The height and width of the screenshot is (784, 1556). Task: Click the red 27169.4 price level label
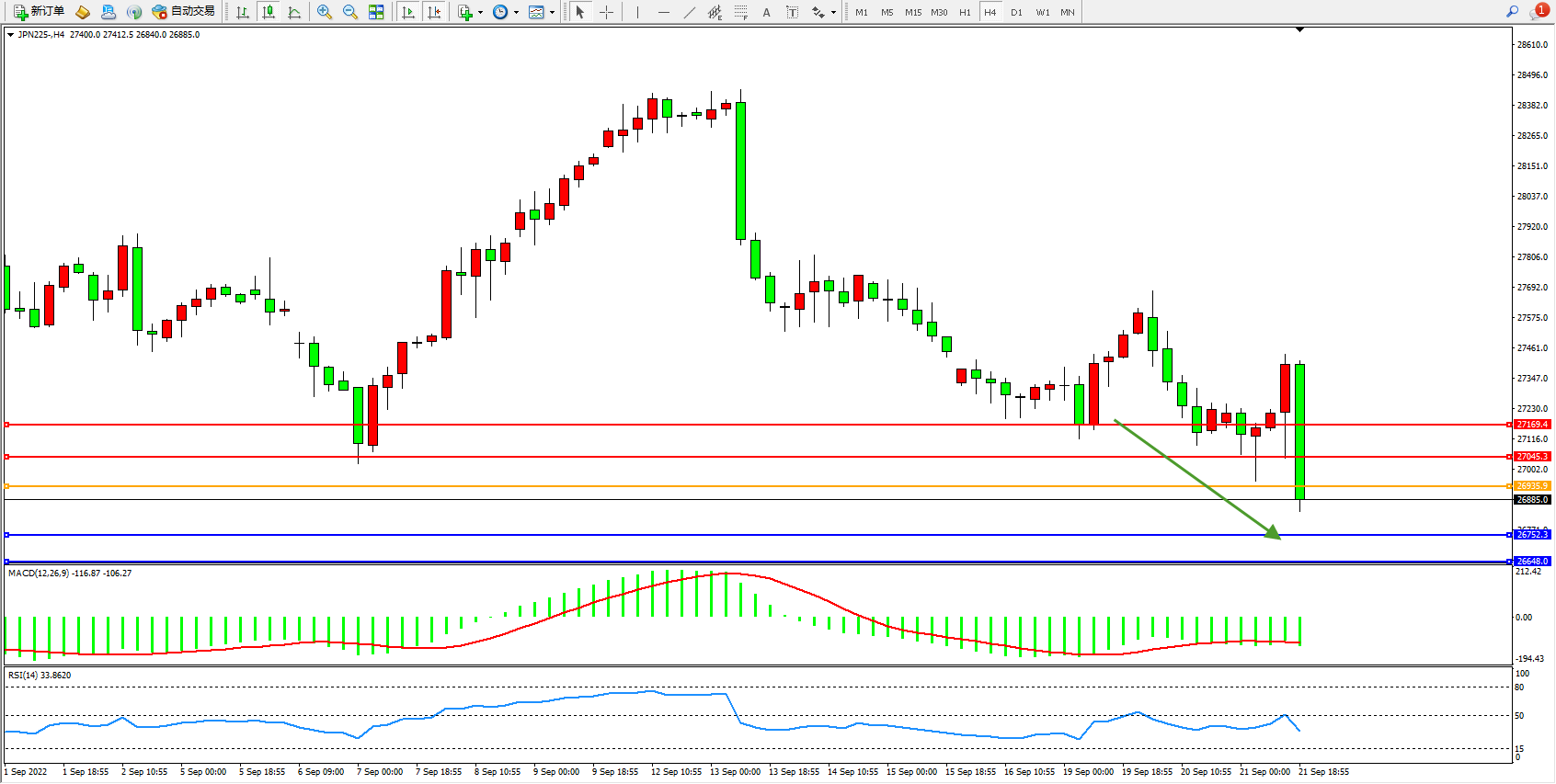pos(1532,425)
